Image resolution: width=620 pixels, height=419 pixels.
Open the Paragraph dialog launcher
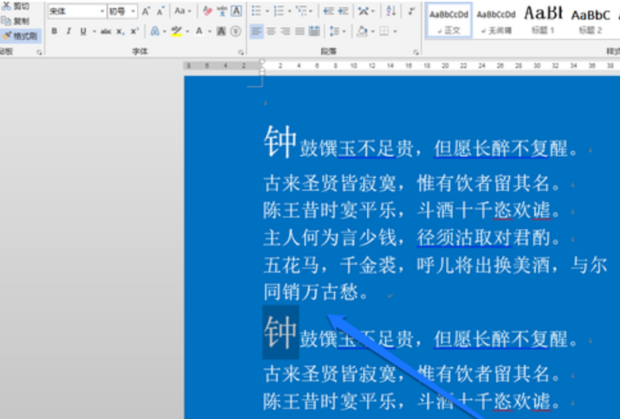pyautogui.click(x=416, y=52)
